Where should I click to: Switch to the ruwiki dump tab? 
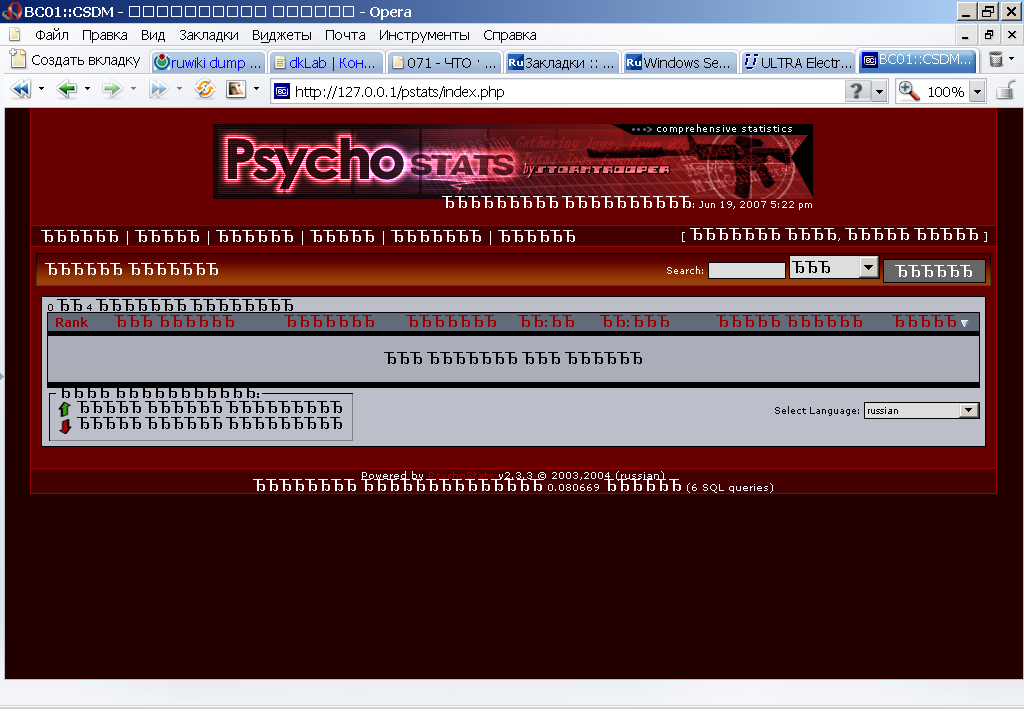(x=208, y=62)
